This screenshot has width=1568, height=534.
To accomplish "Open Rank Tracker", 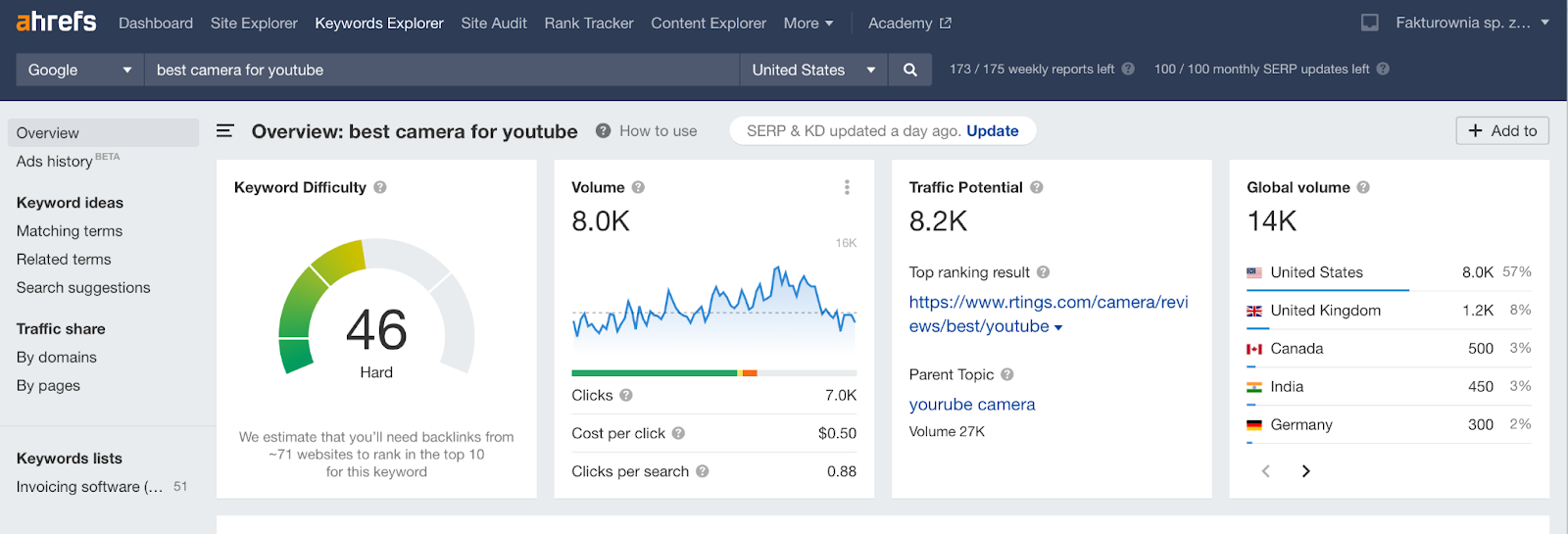I will 589,23.
